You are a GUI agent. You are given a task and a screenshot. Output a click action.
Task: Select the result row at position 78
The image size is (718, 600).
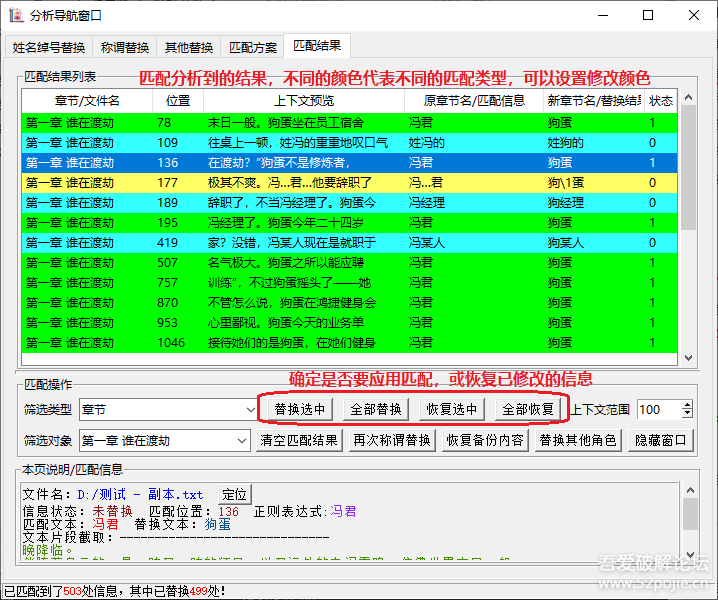pyautogui.click(x=349, y=123)
